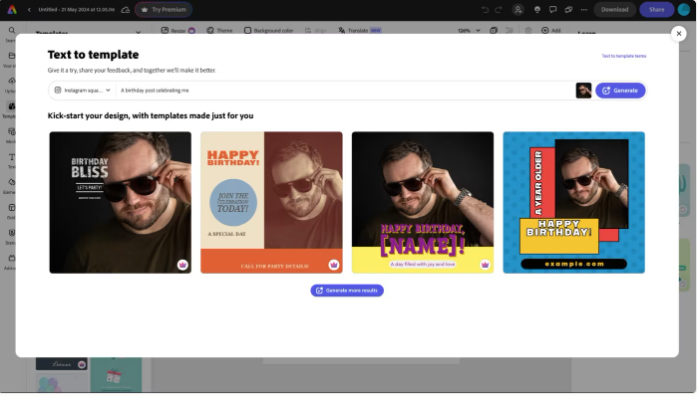Open the Text to template terms link
Viewport: 698px width, 396px height.
(624, 56)
